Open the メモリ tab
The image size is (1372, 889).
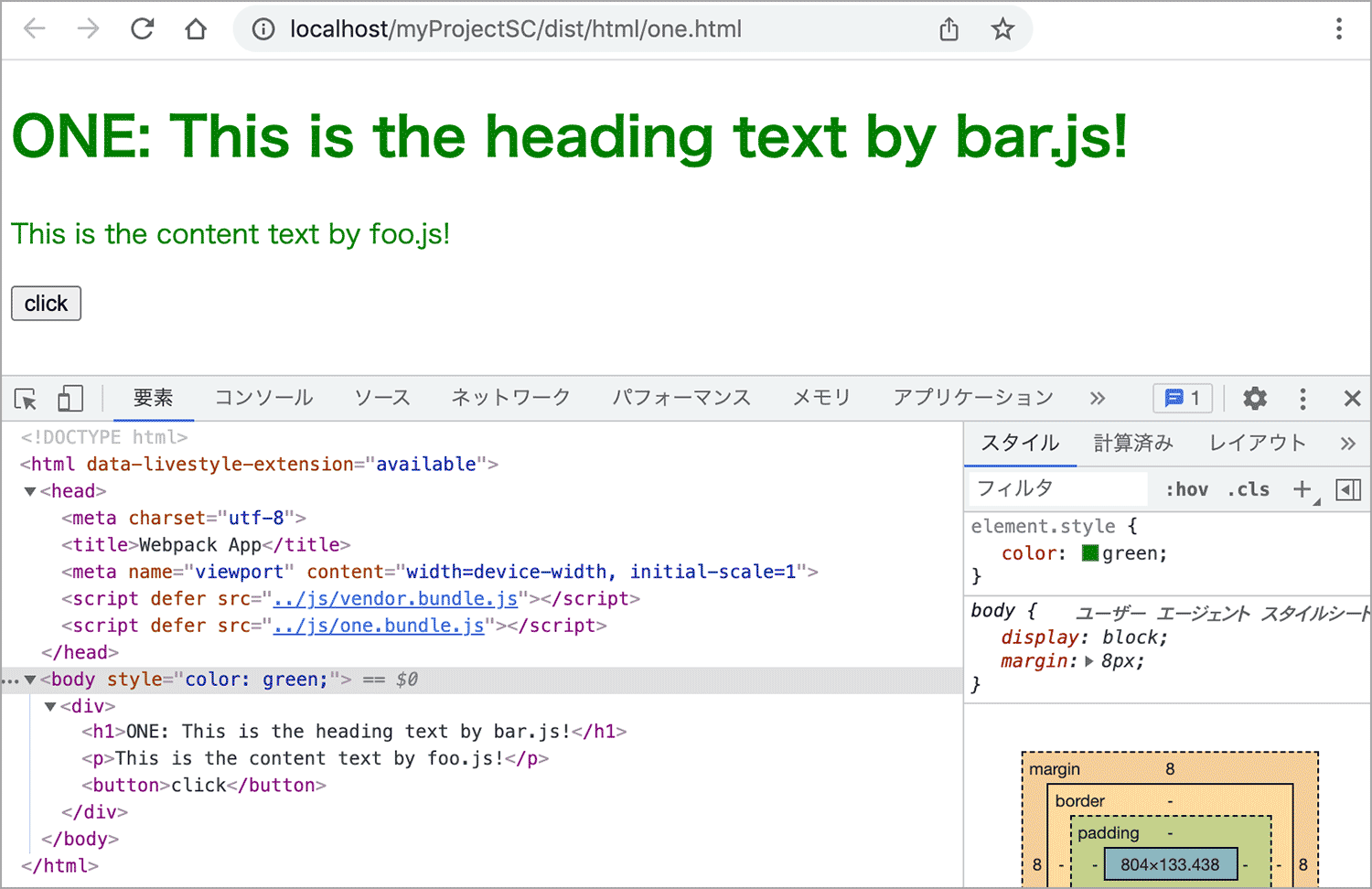(x=821, y=398)
